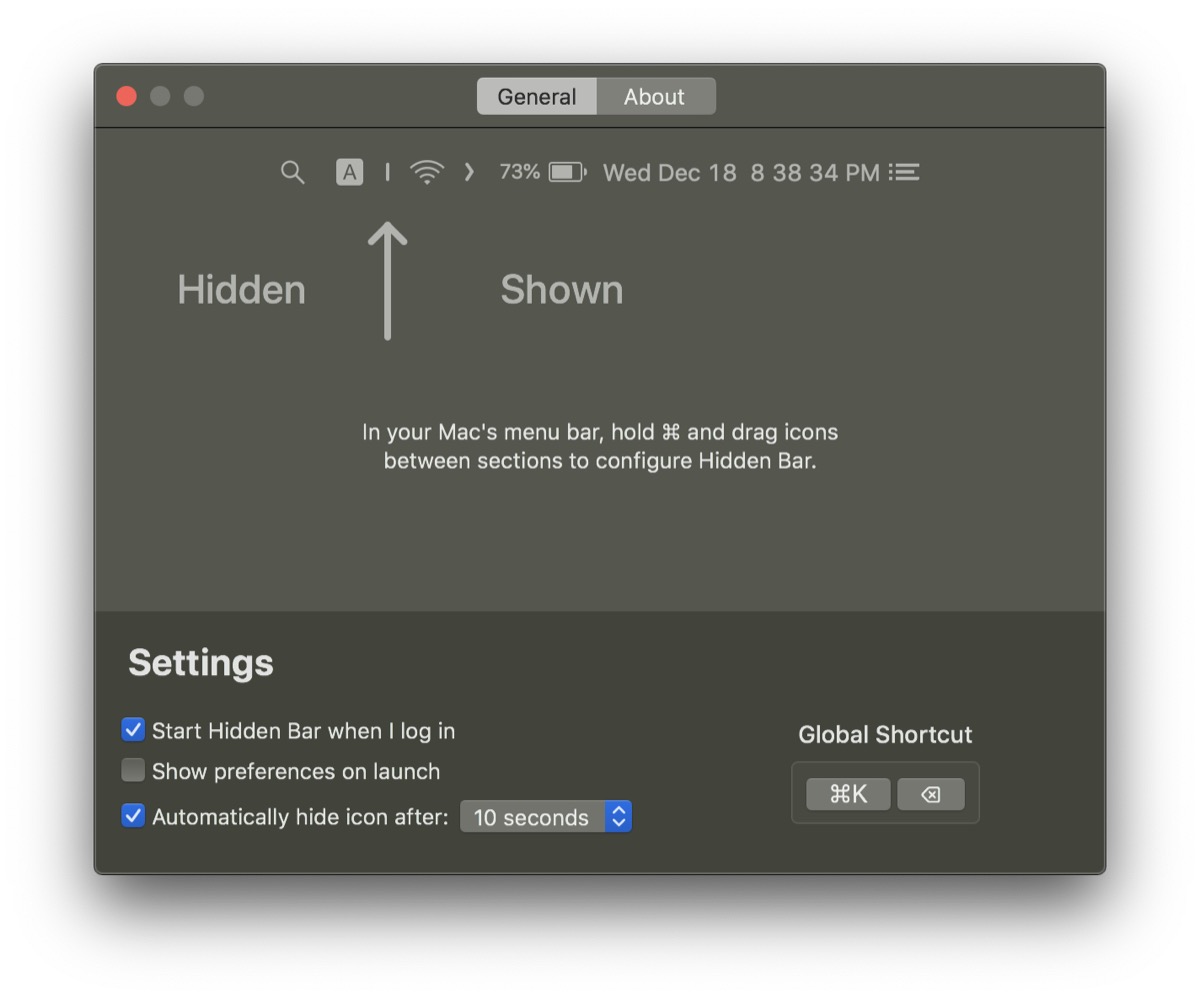The width and height of the screenshot is (1200, 999).
Task: Click the input source "A" icon
Action: [349, 172]
